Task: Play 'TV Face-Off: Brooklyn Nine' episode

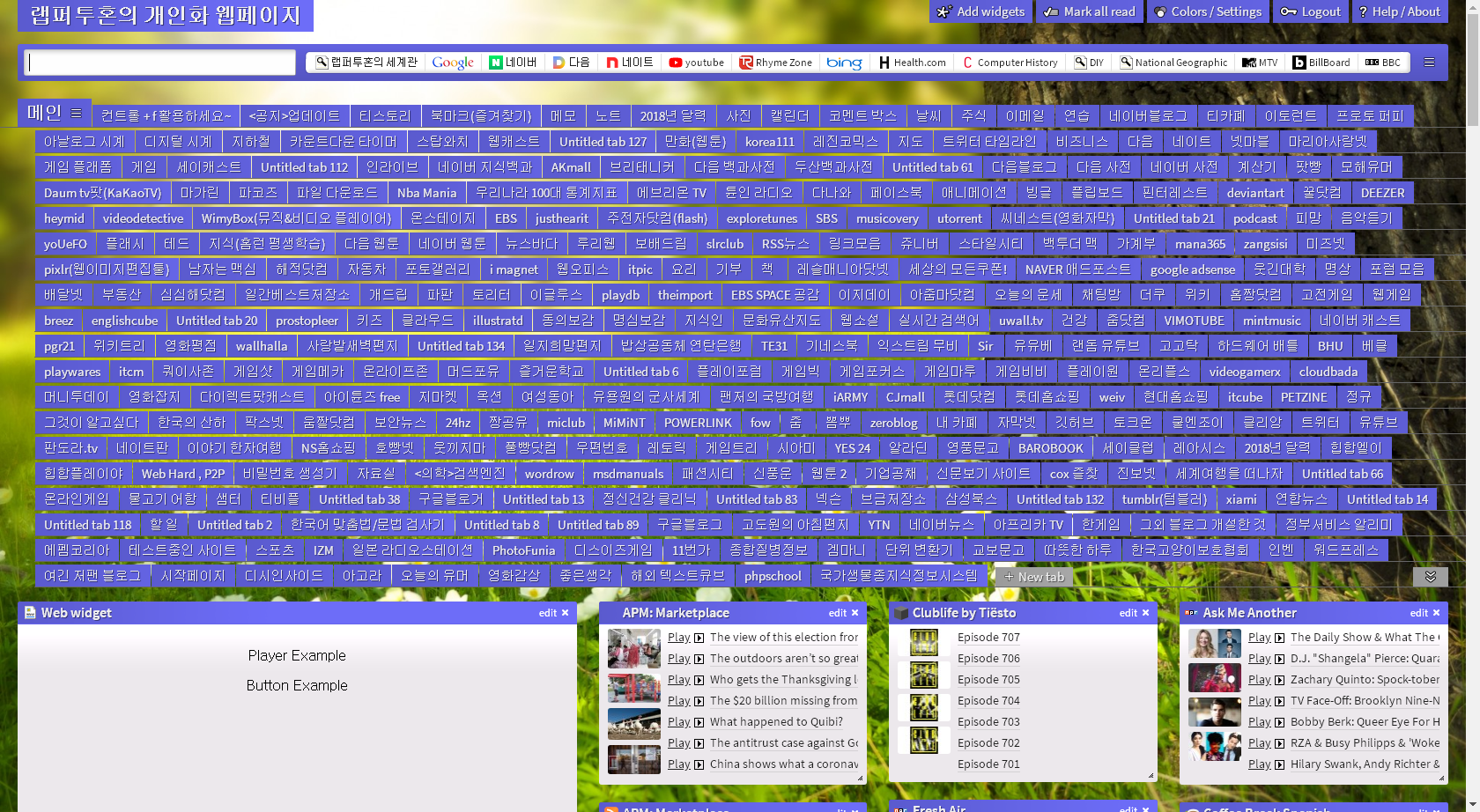Action: pyautogui.click(x=1267, y=701)
